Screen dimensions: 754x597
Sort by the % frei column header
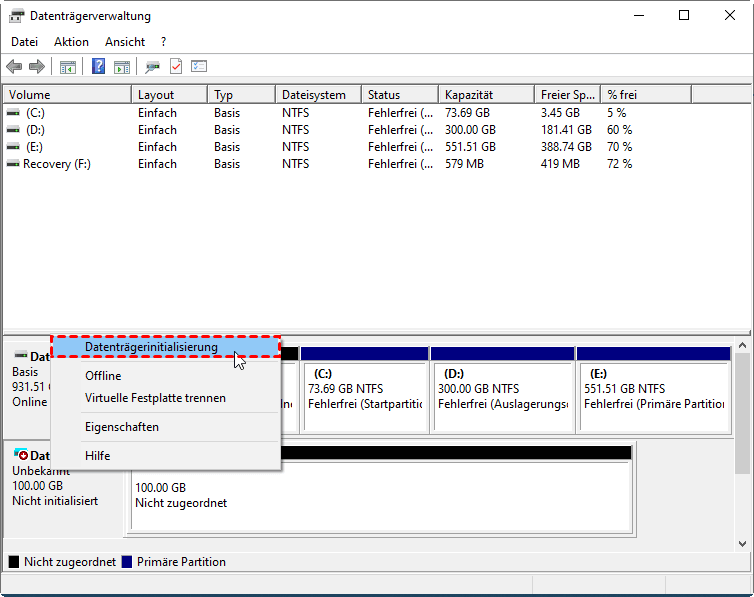tap(646, 95)
